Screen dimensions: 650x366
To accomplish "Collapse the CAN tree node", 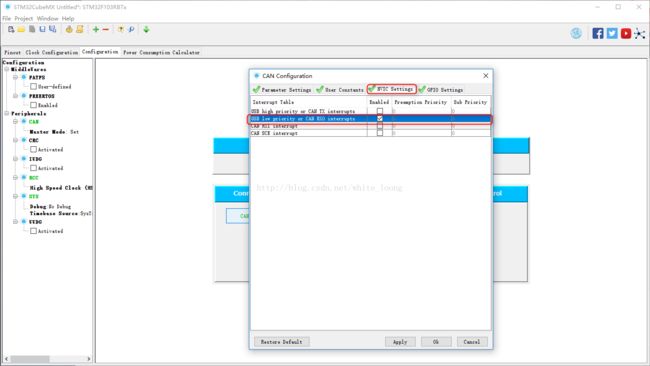I will point(15,121).
